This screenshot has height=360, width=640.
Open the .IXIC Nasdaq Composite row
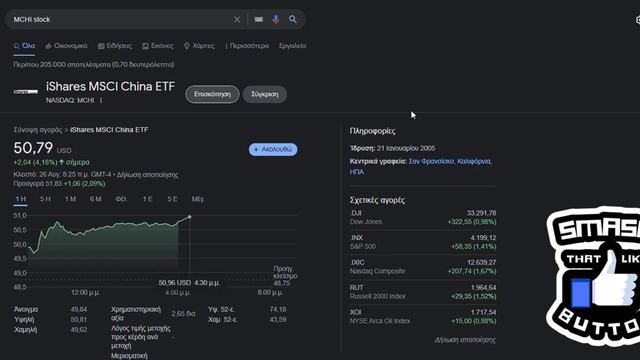[x=423, y=267]
